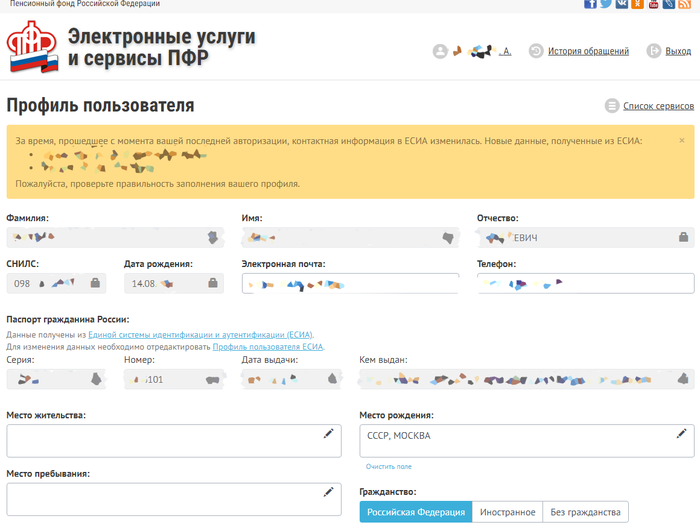
Task: Open the Twitter social icon
Action: point(606,4)
